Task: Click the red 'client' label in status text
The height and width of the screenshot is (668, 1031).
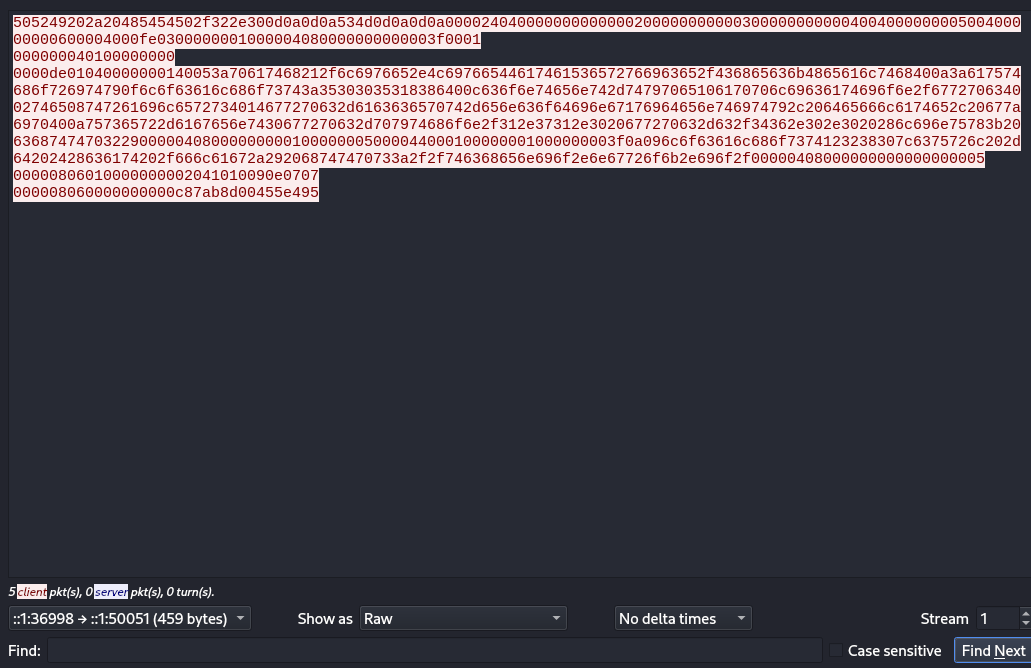Action: pyautogui.click(x=31, y=592)
